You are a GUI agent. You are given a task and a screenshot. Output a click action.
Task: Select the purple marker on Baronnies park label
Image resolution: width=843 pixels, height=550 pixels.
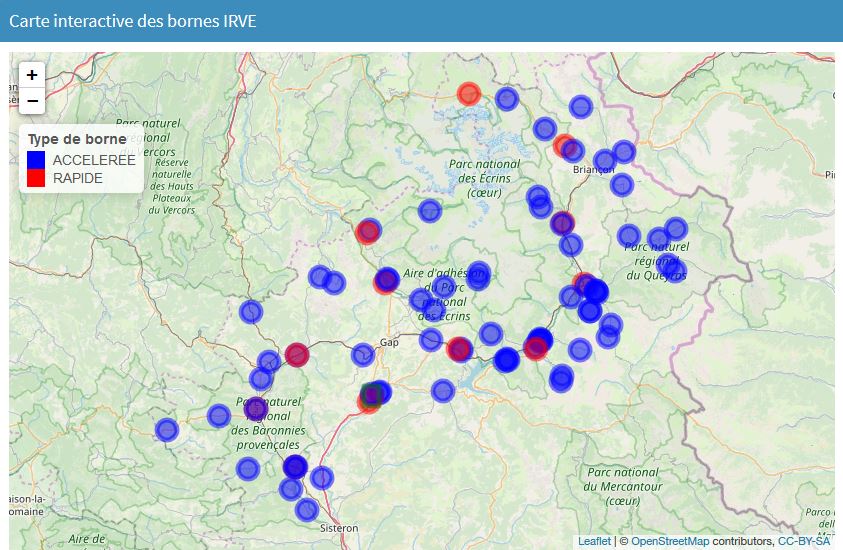(256, 408)
